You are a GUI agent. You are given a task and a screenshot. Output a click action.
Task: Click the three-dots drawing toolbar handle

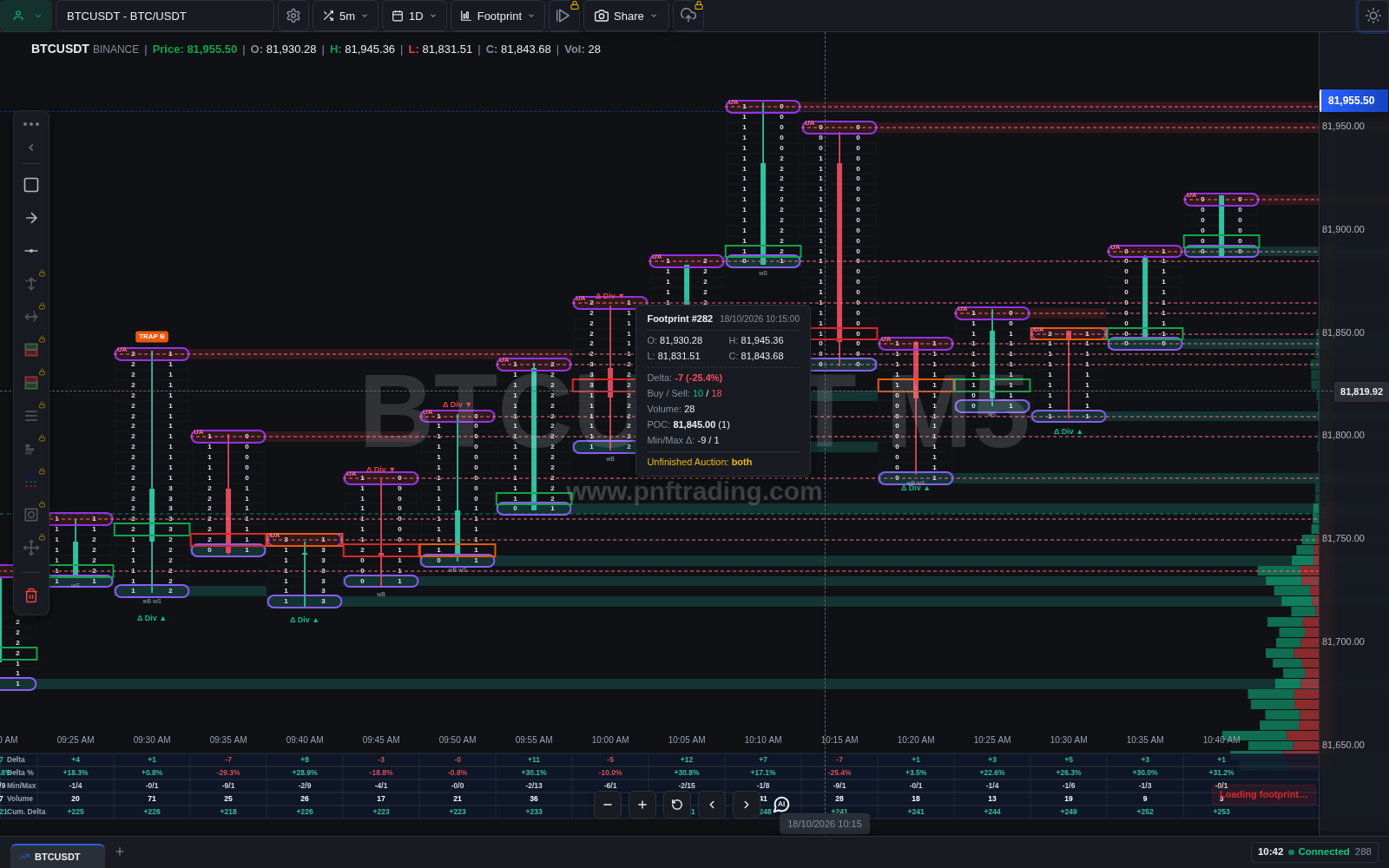pyautogui.click(x=31, y=124)
